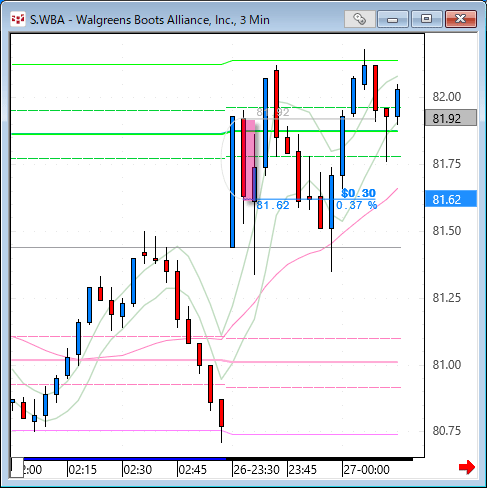Click the gray 81.92 label on chart
487x488 pixels.
(273, 112)
